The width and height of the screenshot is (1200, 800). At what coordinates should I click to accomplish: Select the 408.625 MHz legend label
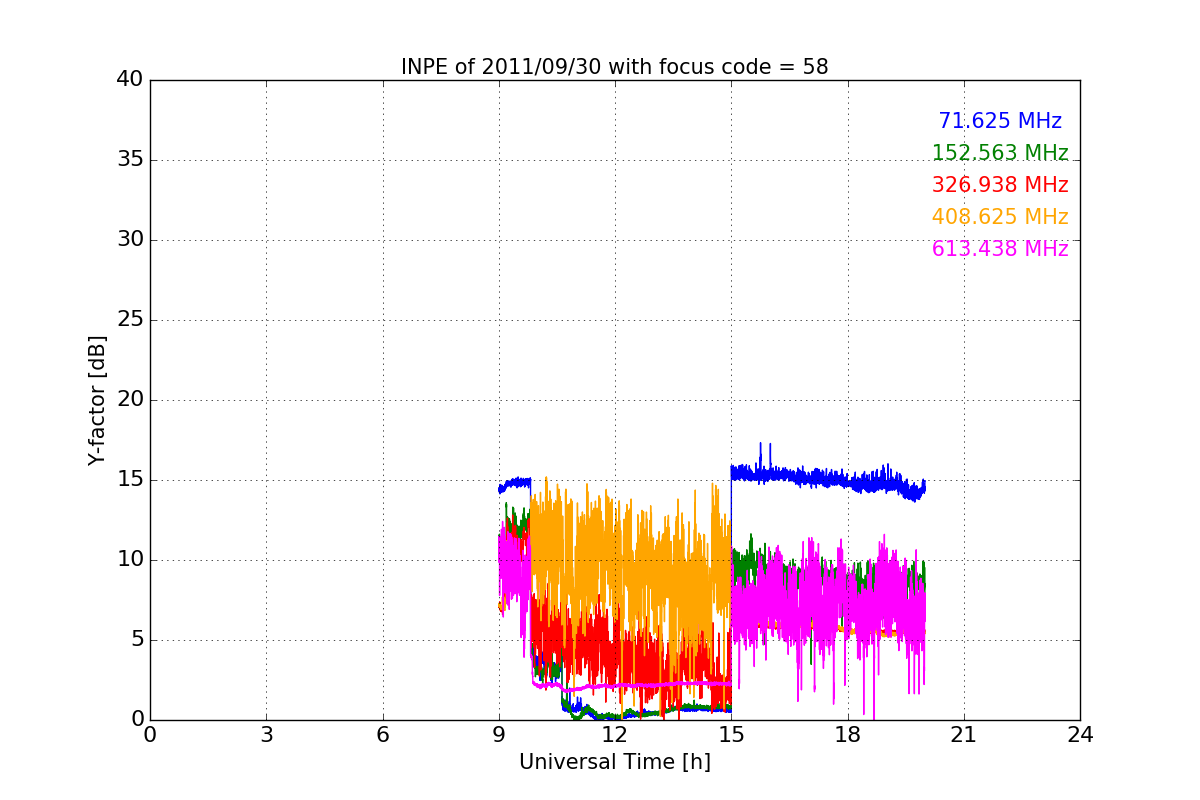click(1000, 217)
